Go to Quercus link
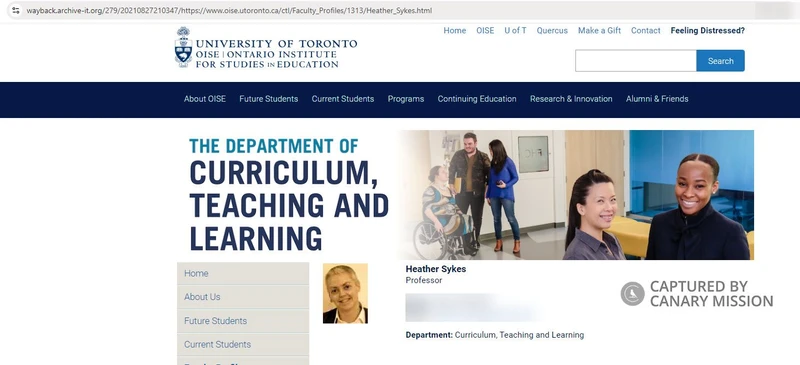Viewport: 800px width, 365px height. click(552, 31)
